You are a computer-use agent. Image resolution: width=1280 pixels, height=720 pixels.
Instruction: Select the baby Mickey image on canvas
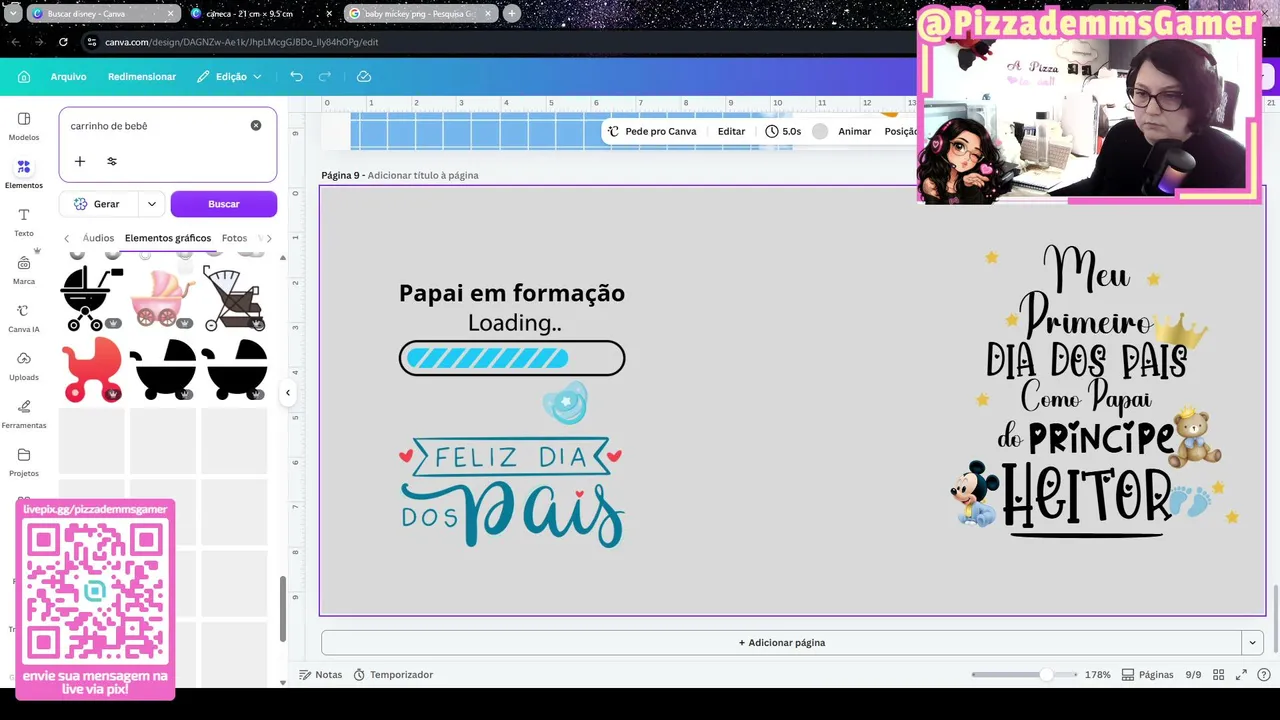[x=974, y=493]
